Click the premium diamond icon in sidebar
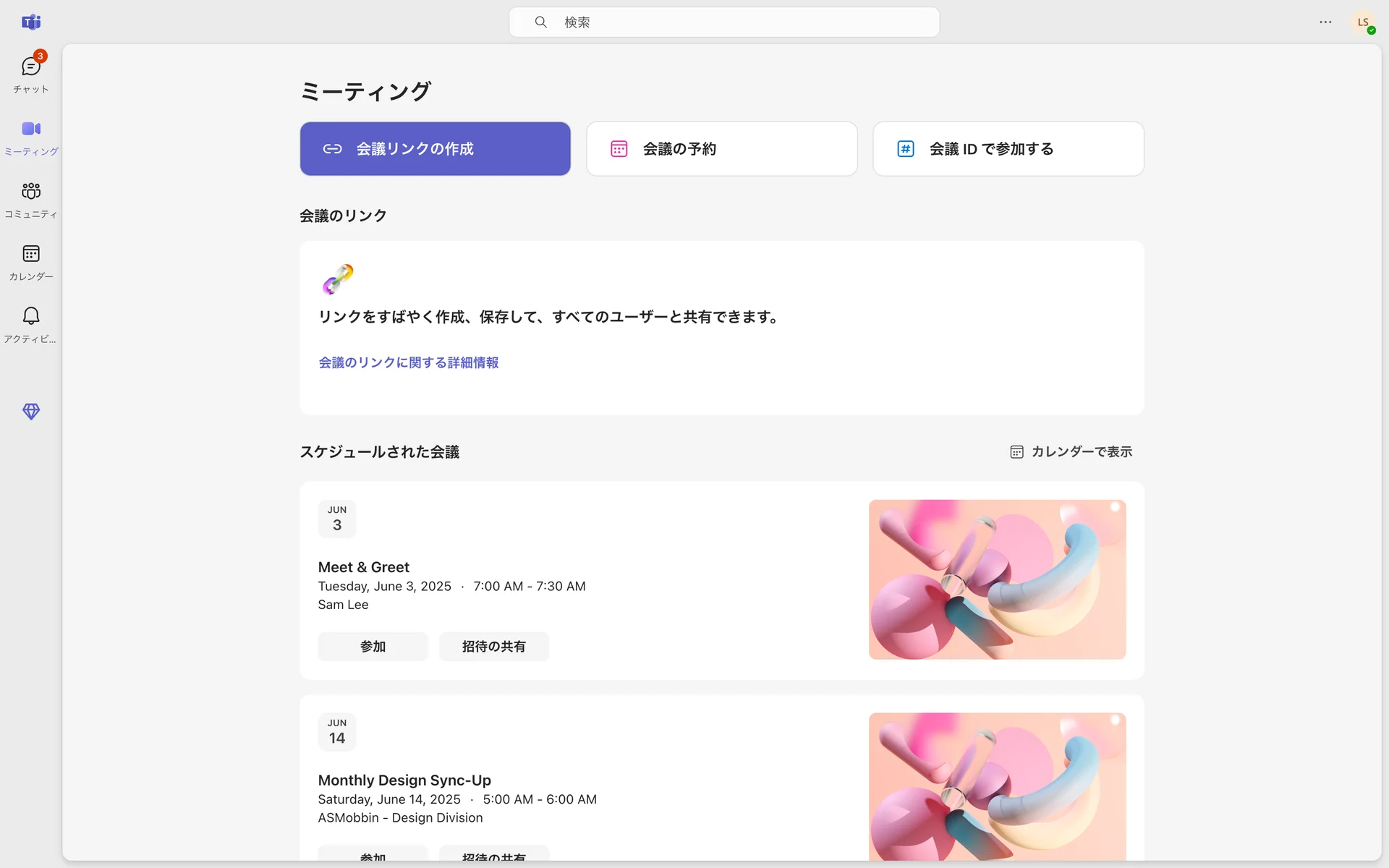 pos(30,412)
